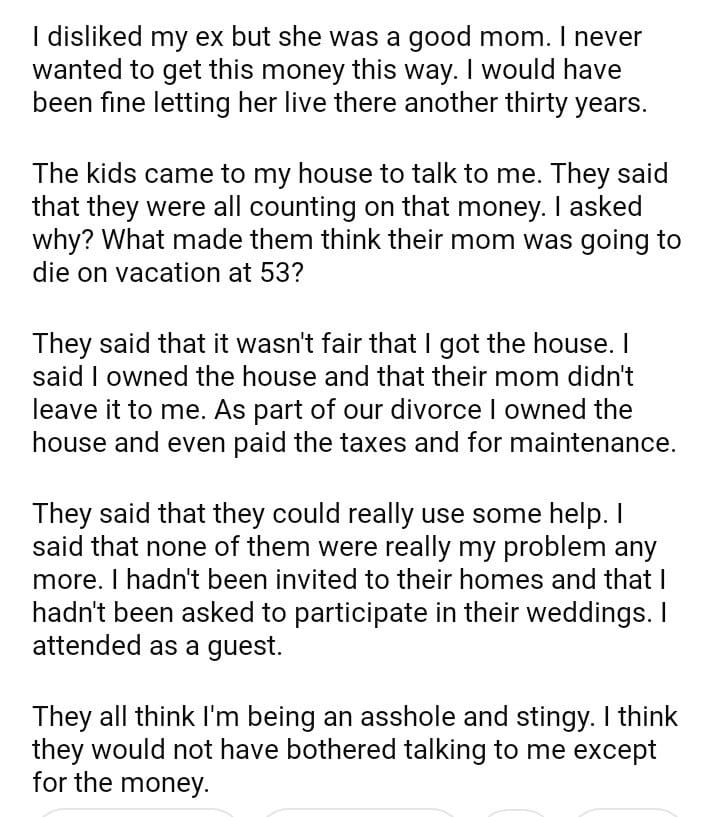The height and width of the screenshot is (817, 720).
Task: Click the paragraph starting "I disliked my ex"
Action: tap(340, 71)
